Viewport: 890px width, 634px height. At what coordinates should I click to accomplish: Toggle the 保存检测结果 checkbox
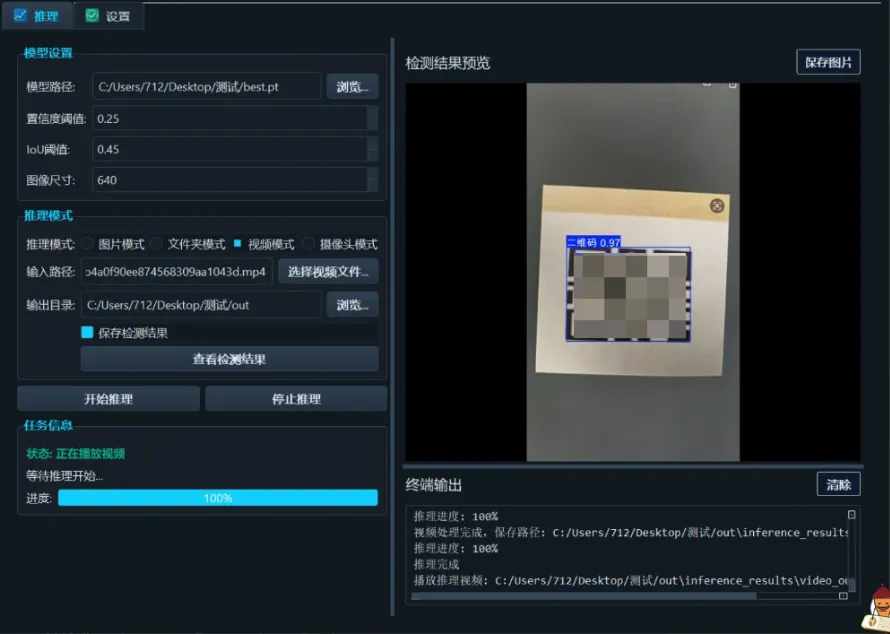tap(87, 333)
